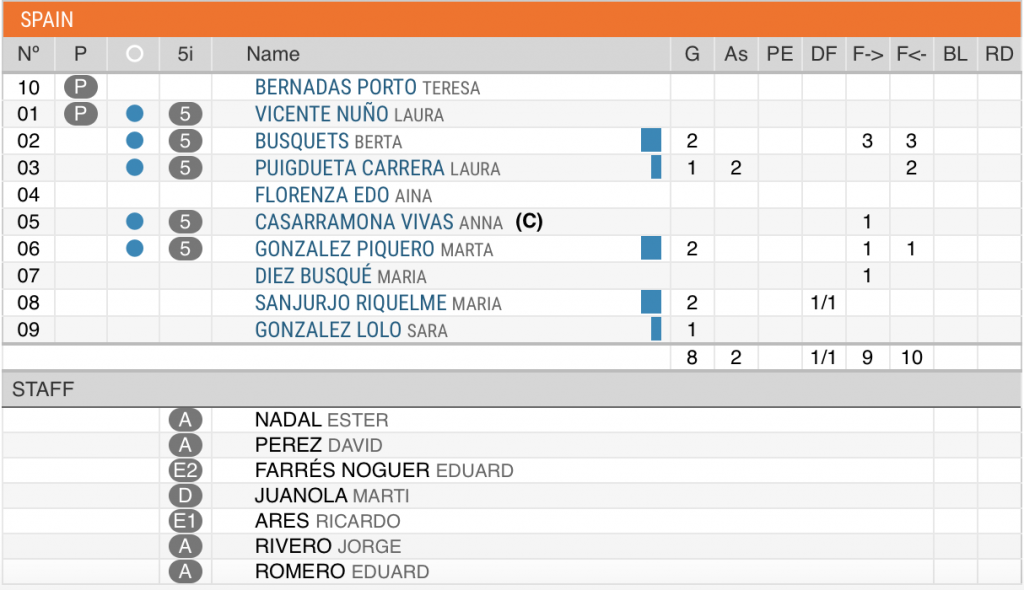The height and width of the screenshot is (590, 1024).
Task: Click the G goals column header
Action: point(692,54)
